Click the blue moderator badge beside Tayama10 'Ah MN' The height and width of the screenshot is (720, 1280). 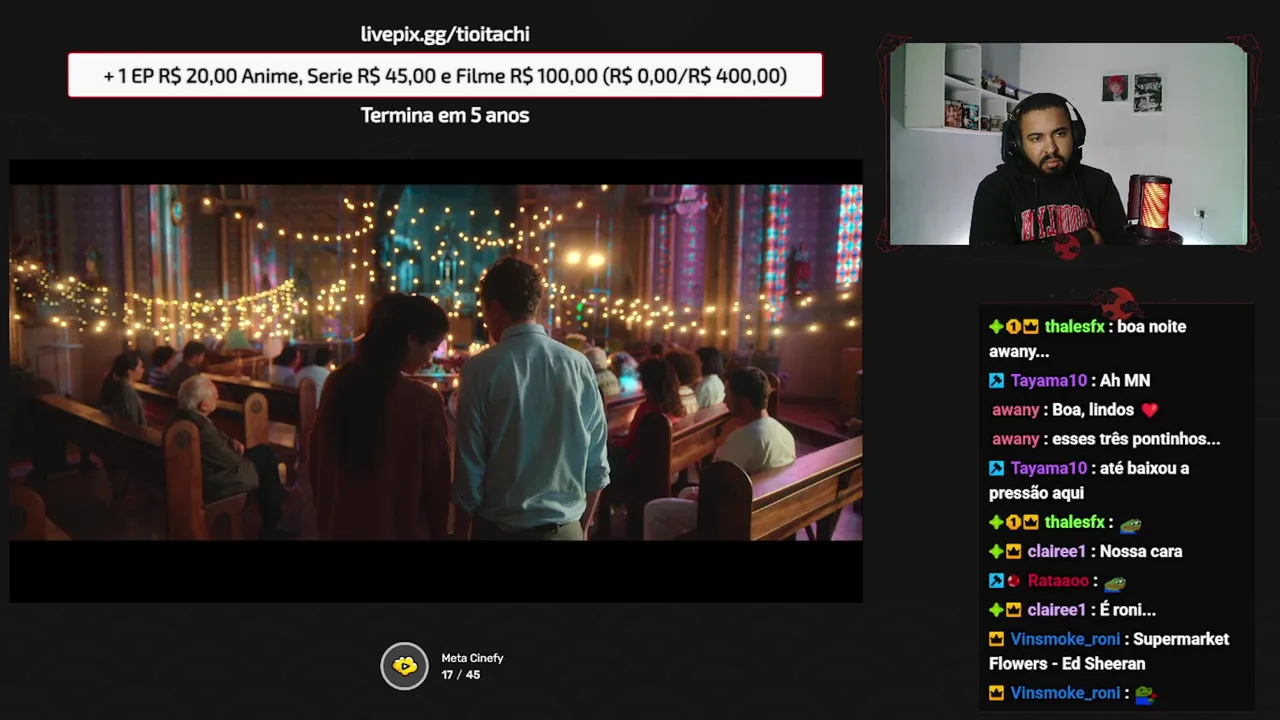click(996, 381)
